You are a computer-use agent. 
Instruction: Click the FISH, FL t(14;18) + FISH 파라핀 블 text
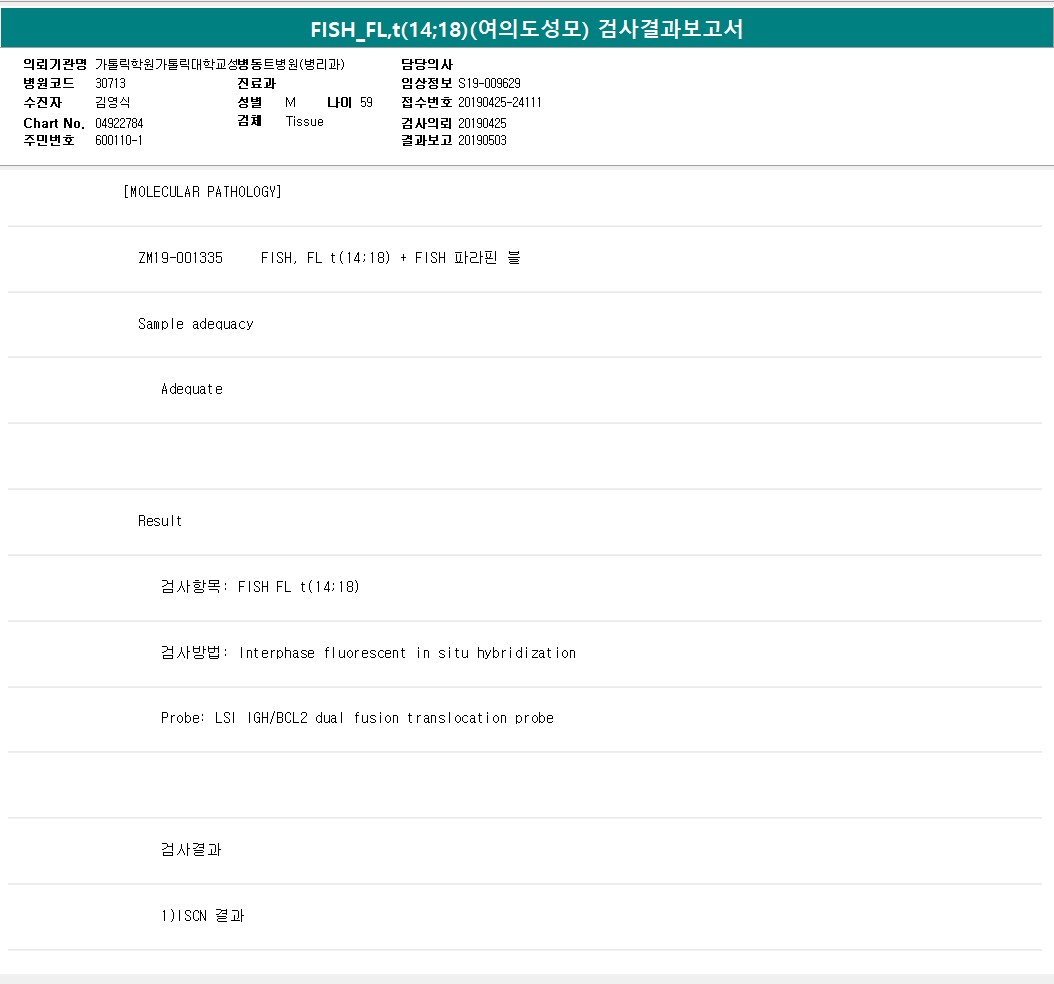(x=391, y=258)
